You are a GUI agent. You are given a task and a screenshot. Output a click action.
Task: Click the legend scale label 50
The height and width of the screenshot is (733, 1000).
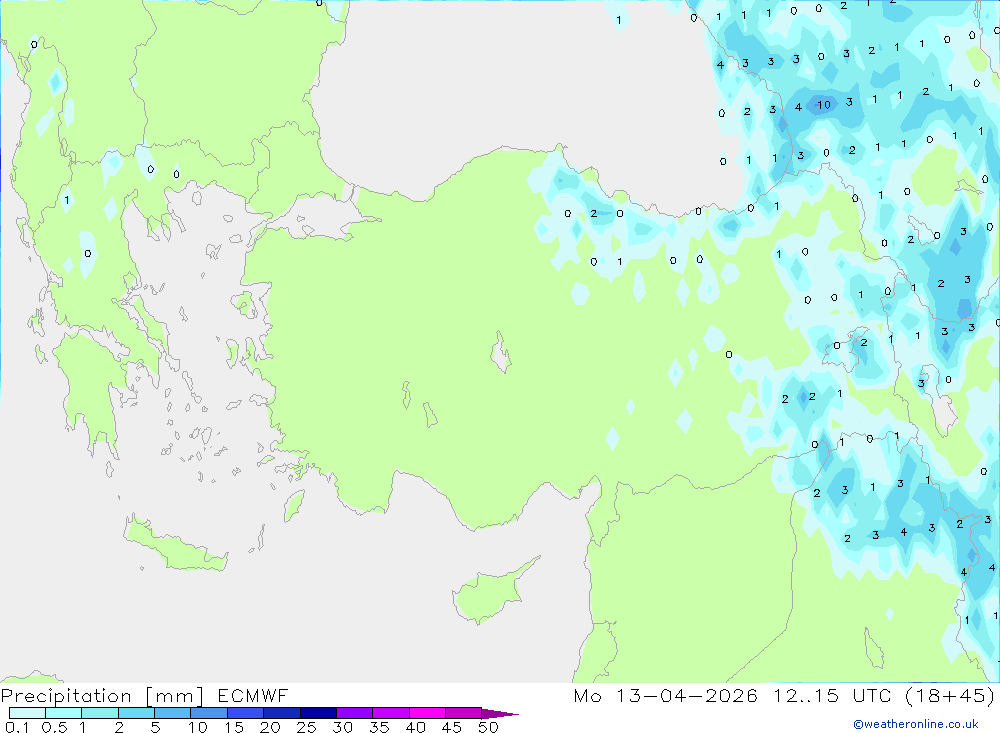(488, 727)
